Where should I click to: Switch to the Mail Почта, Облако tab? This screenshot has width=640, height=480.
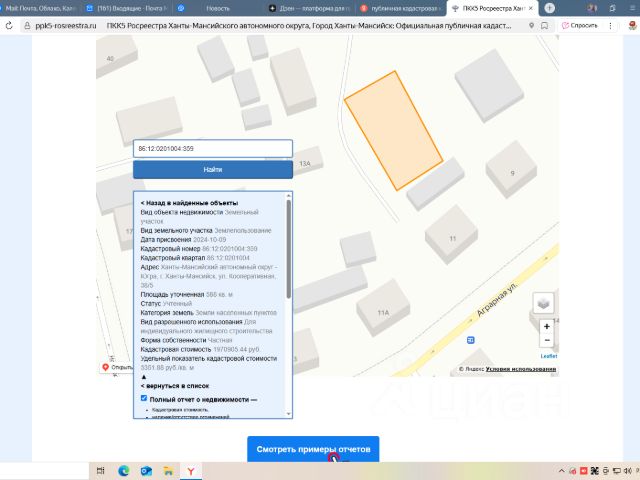(x=39, y=8)
